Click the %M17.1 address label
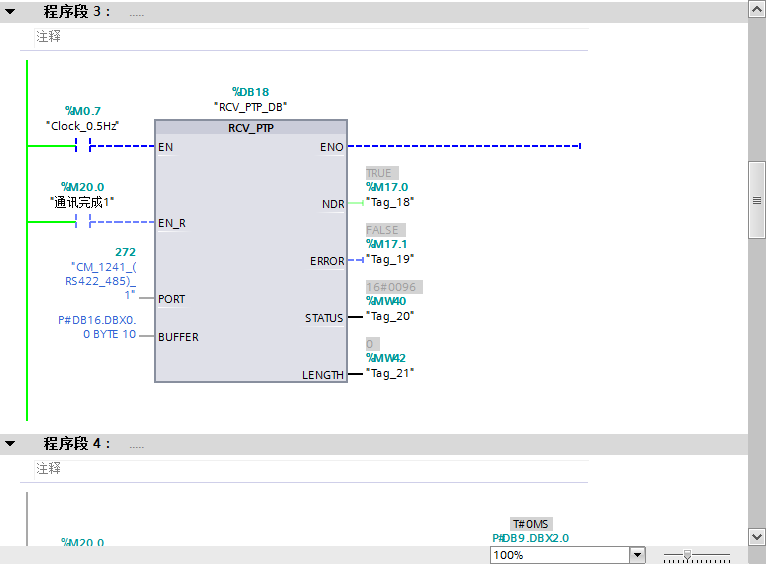 [386, 244]
